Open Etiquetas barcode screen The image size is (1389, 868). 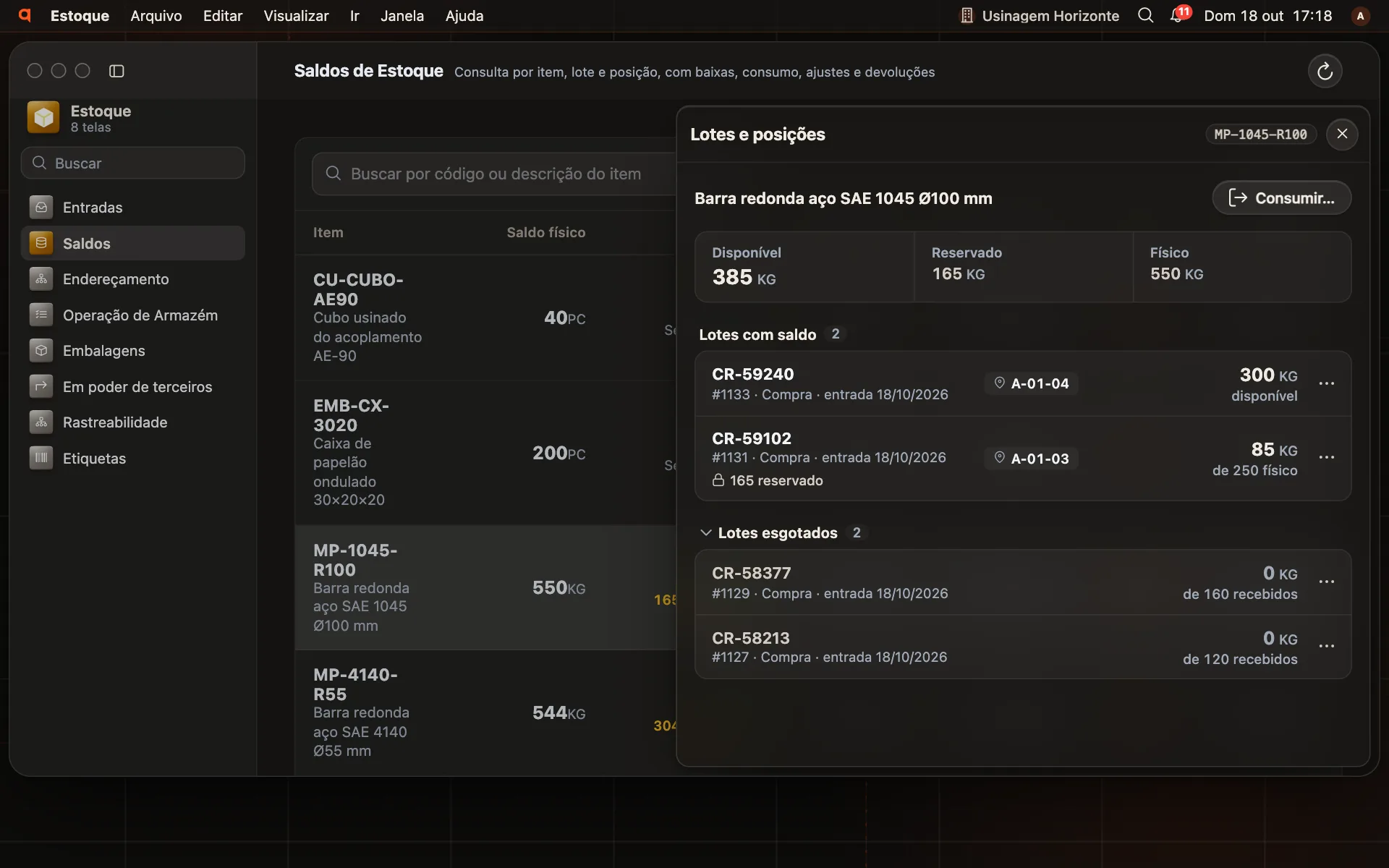133,459
